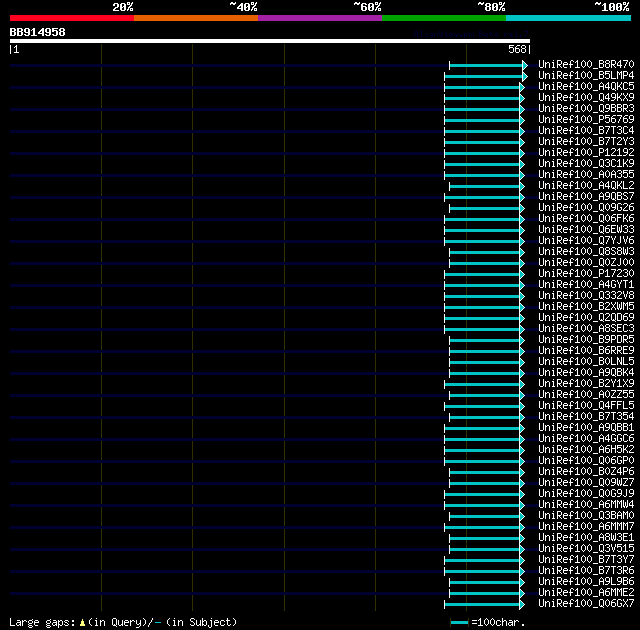640x630 pixels.
Task: Select the UniRef100_A8SEC3 label
Action: coord(586,329)
